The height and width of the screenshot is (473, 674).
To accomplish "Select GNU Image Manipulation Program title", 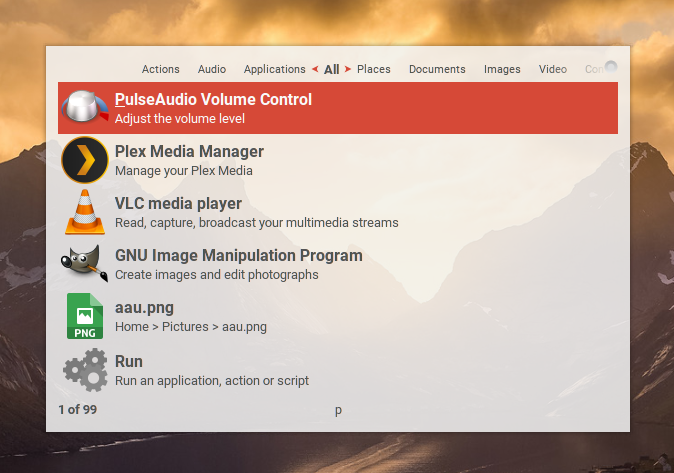I will pyautogui.click(x=239, y=255).
